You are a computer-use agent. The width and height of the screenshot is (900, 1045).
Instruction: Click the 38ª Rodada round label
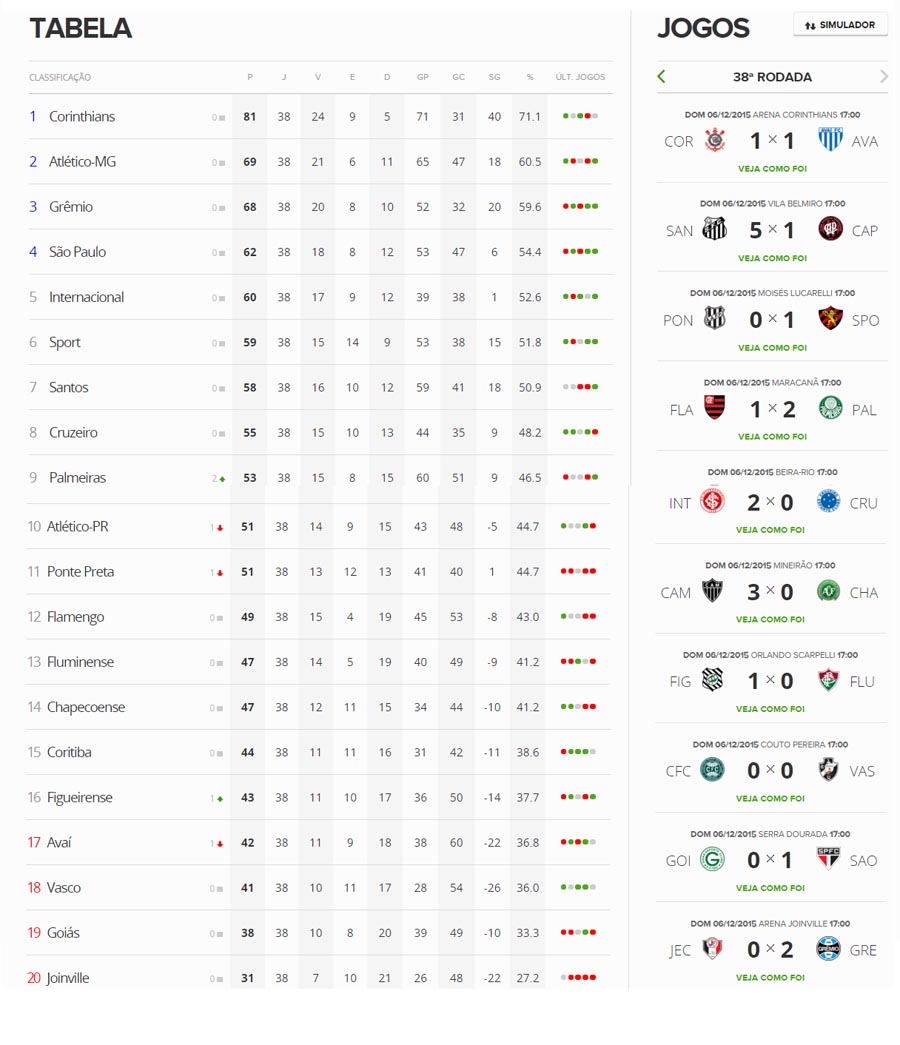coord(772,77)
